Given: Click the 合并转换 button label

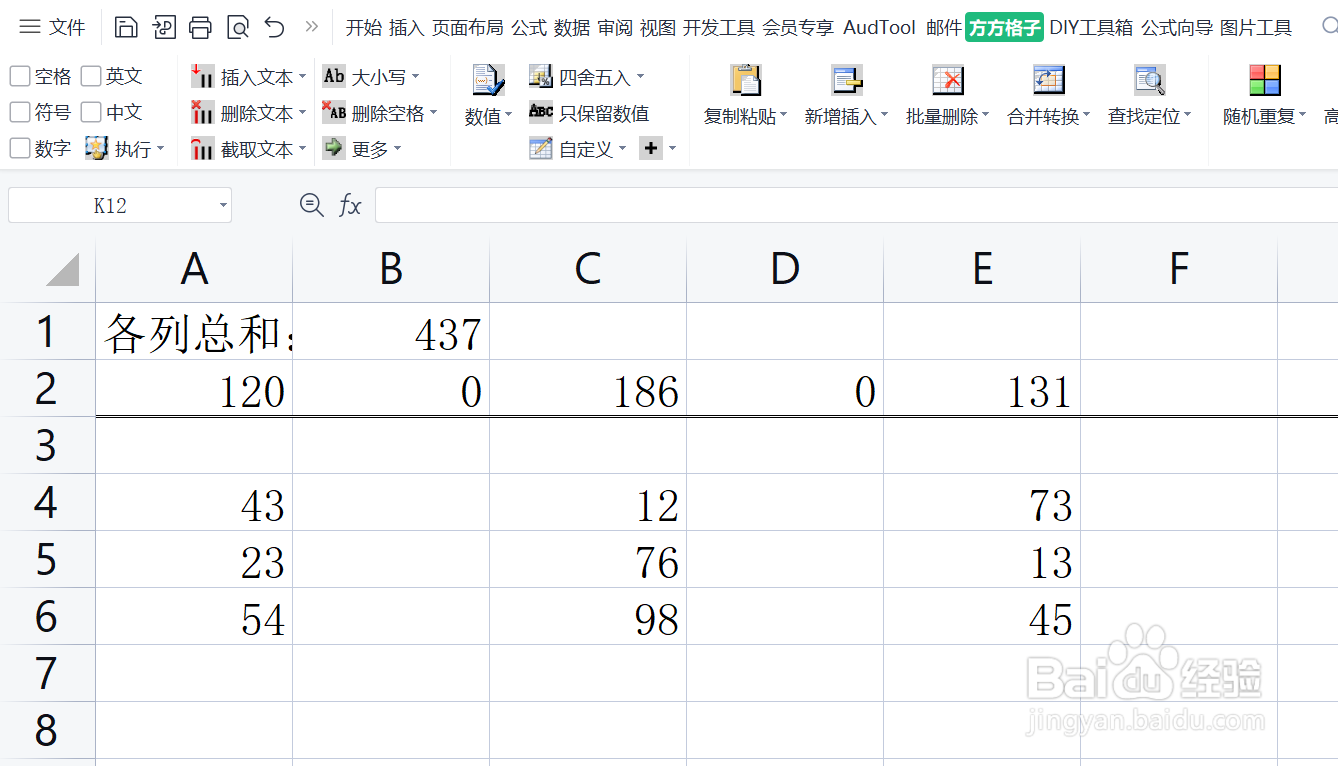Looking at the screenshot, I should (x=1043, y=116).
